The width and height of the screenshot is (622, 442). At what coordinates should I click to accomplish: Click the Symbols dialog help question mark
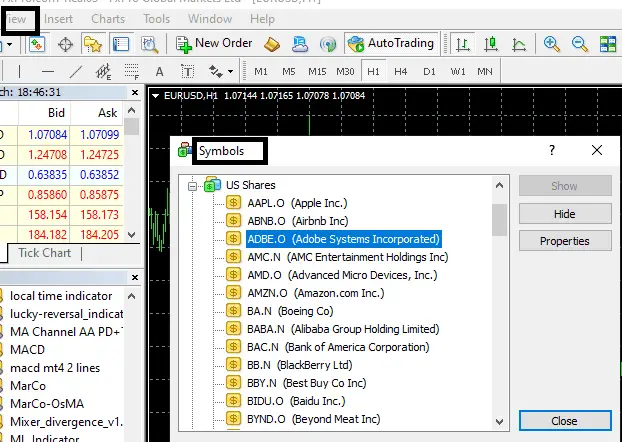(x=552, y=150)
